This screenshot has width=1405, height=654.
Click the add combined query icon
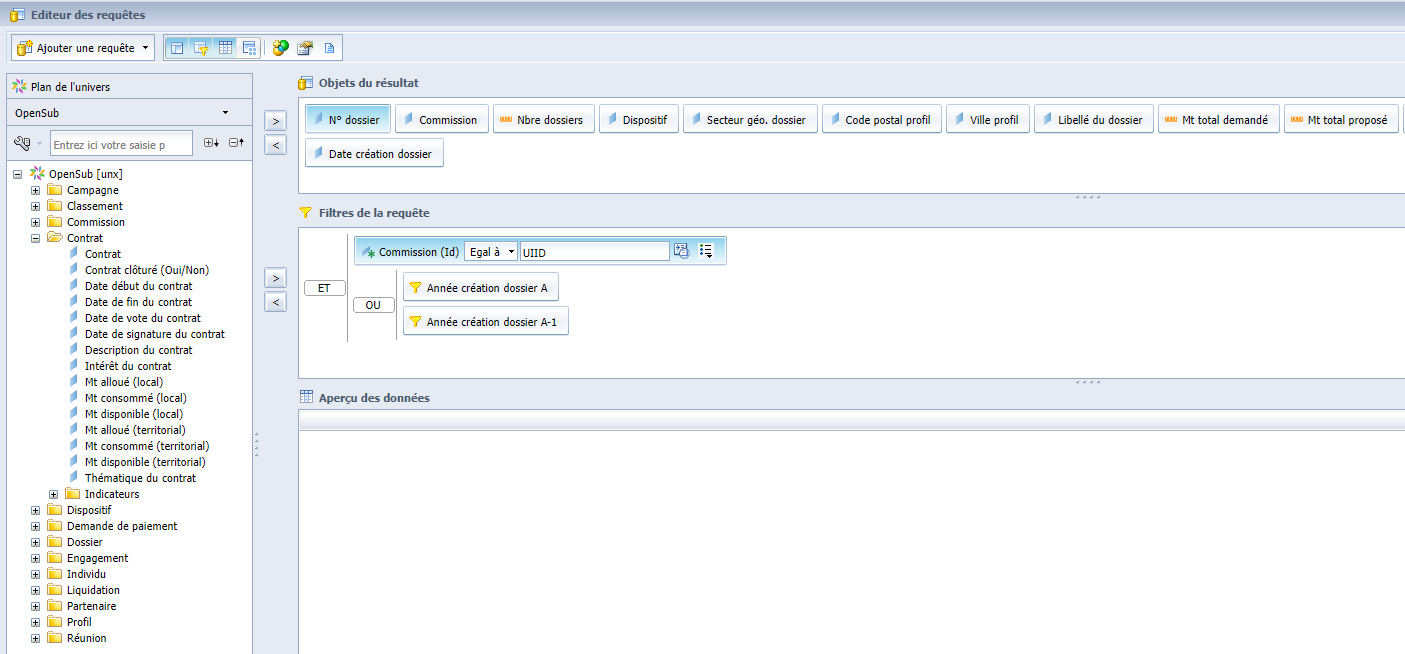click(281, 48)
